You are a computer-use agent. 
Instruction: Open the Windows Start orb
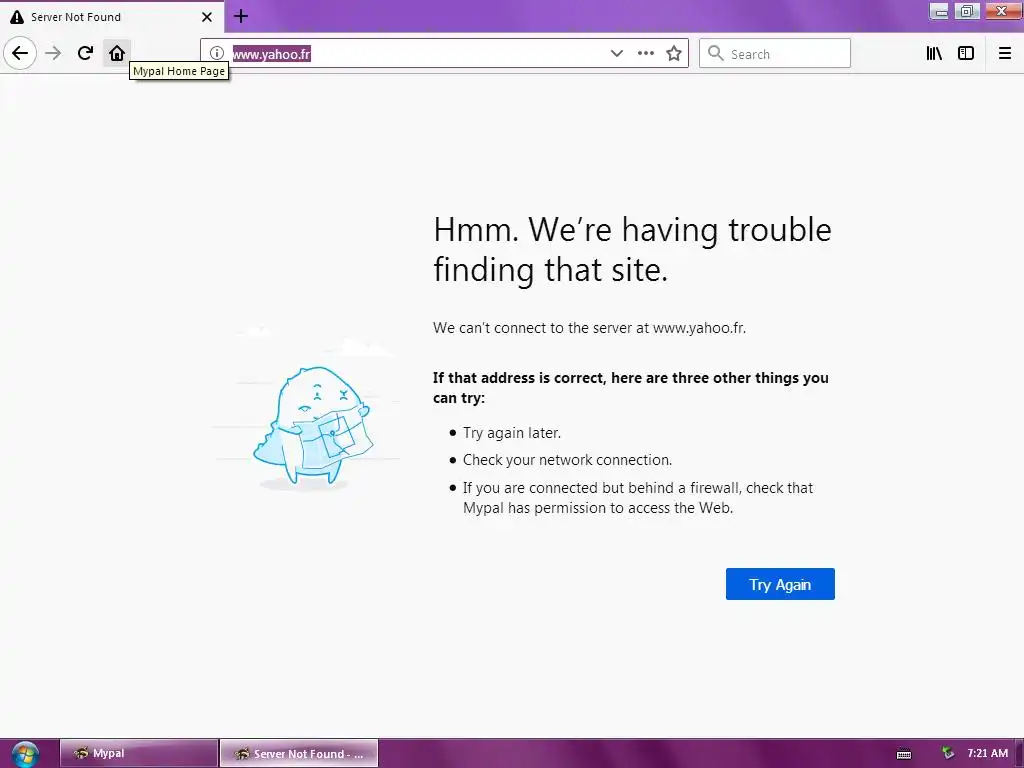click(x=25, y=754)
